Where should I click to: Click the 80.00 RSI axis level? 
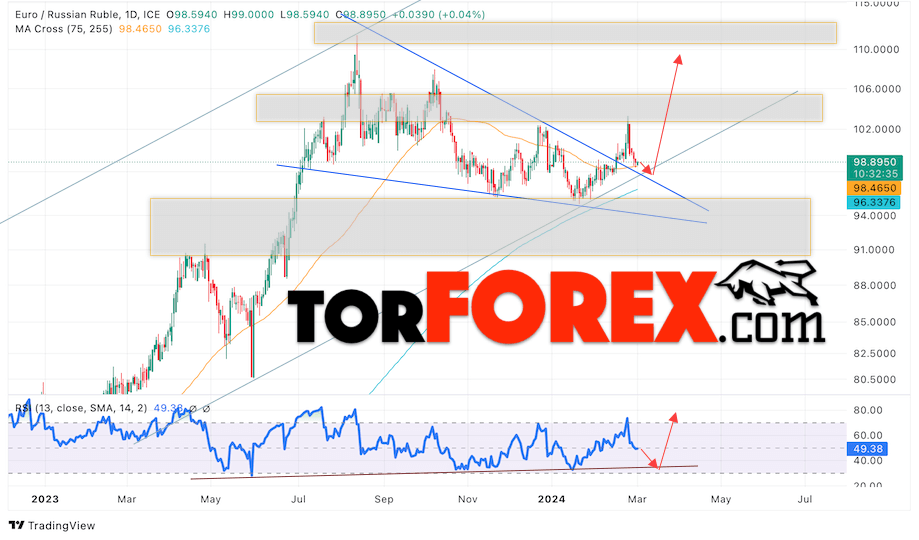point(868,410)
